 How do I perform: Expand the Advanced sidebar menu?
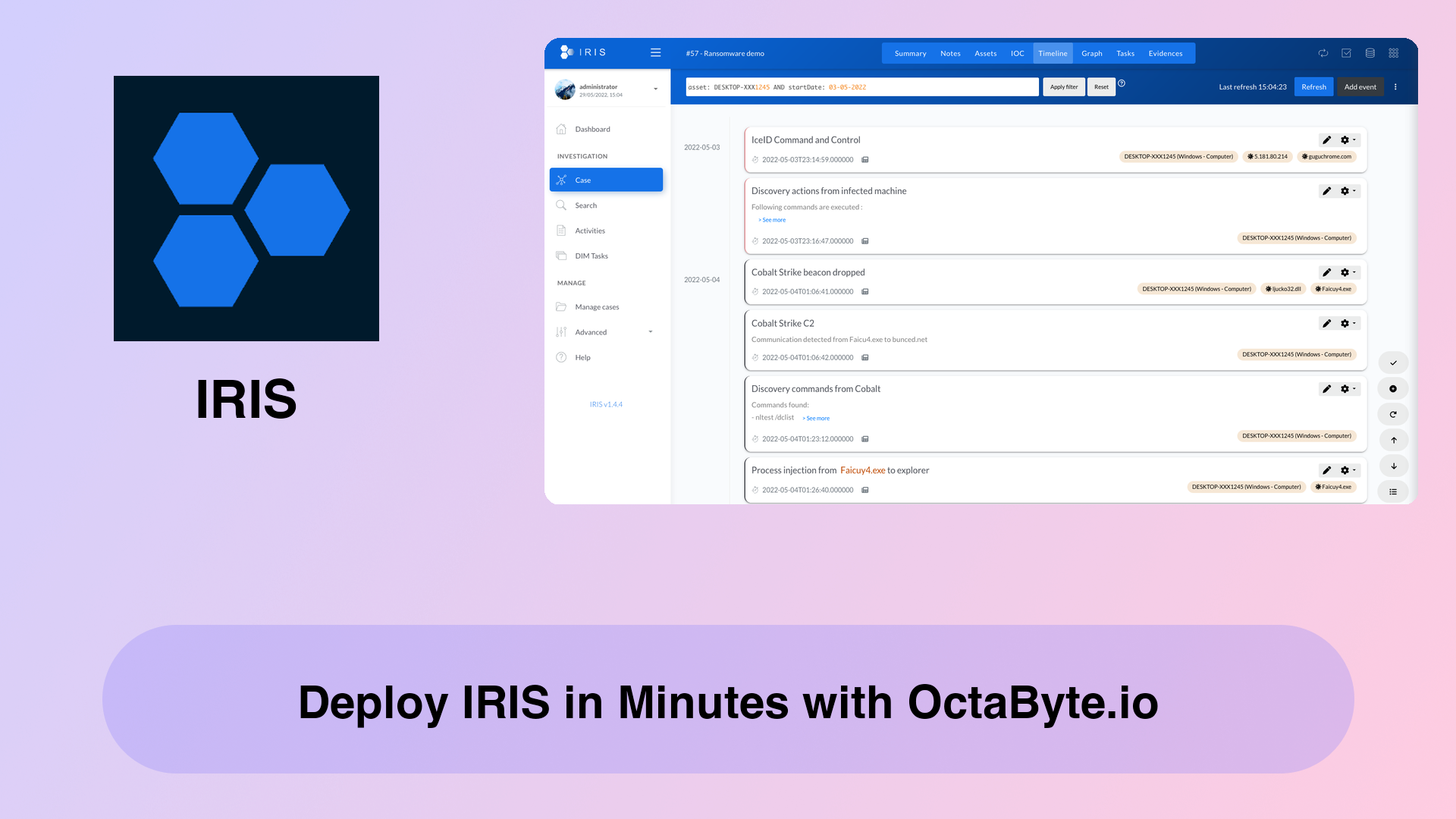606,332
